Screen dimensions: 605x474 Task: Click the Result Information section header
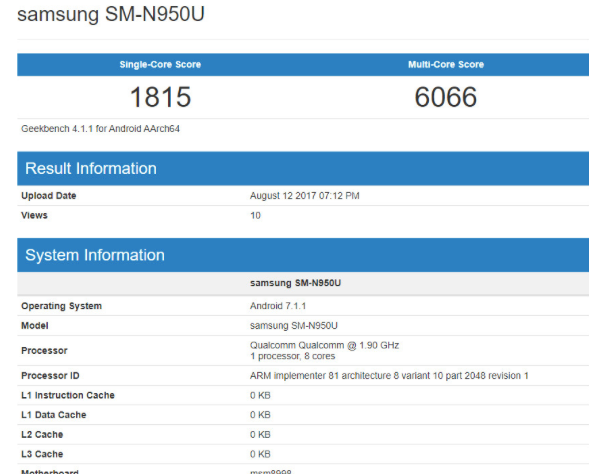(x=303, y=168)
